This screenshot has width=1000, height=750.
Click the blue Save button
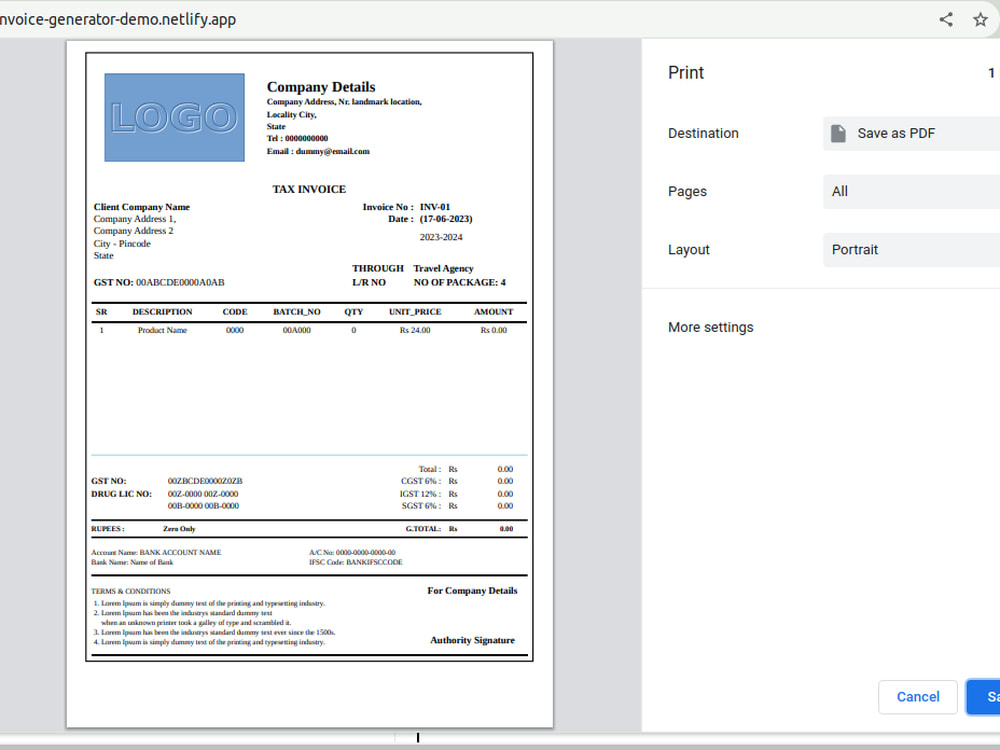983,696
